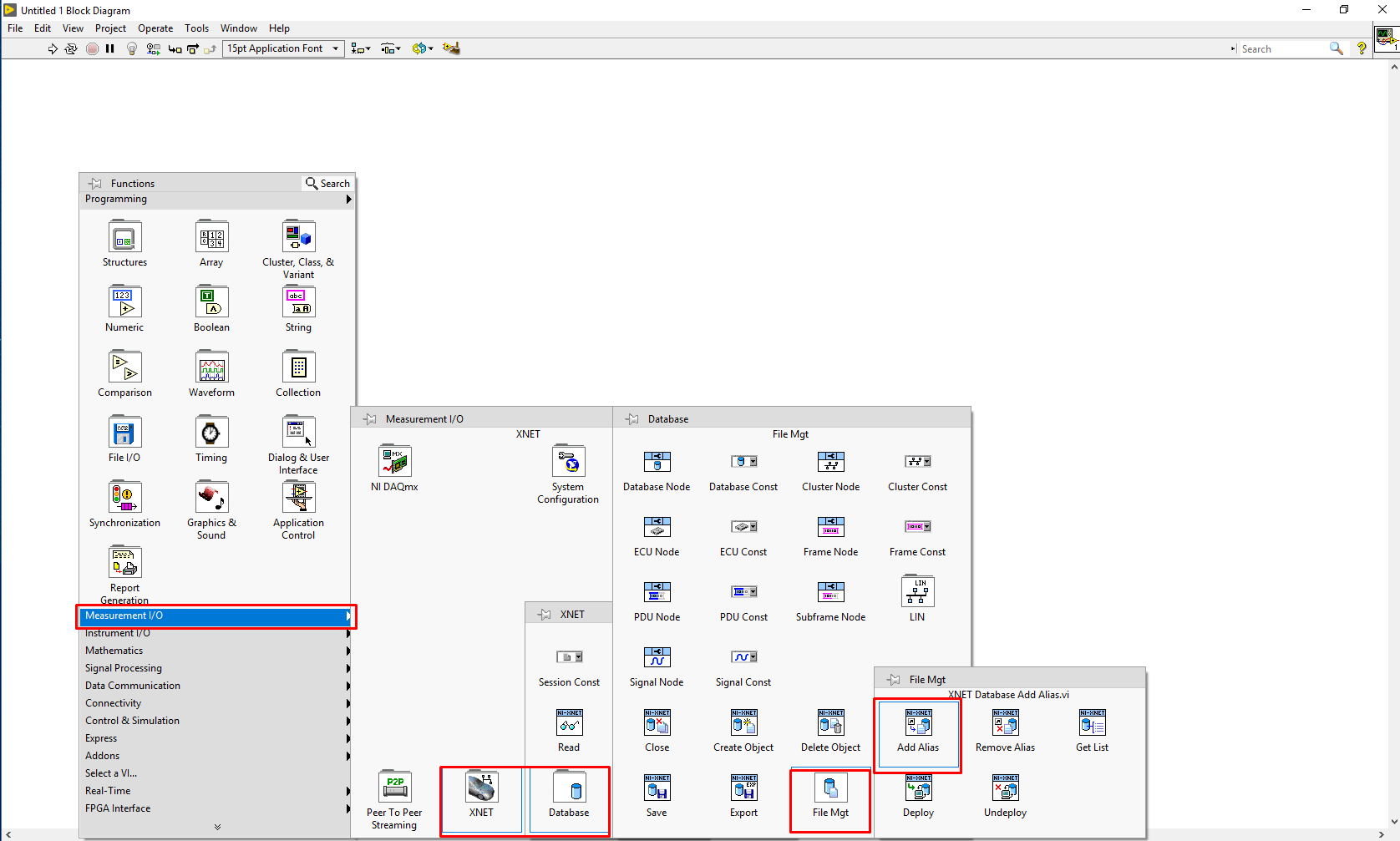Open the String palette
Image resolution: width=1400 pixels, height=841 pixels.
point(298,302)
